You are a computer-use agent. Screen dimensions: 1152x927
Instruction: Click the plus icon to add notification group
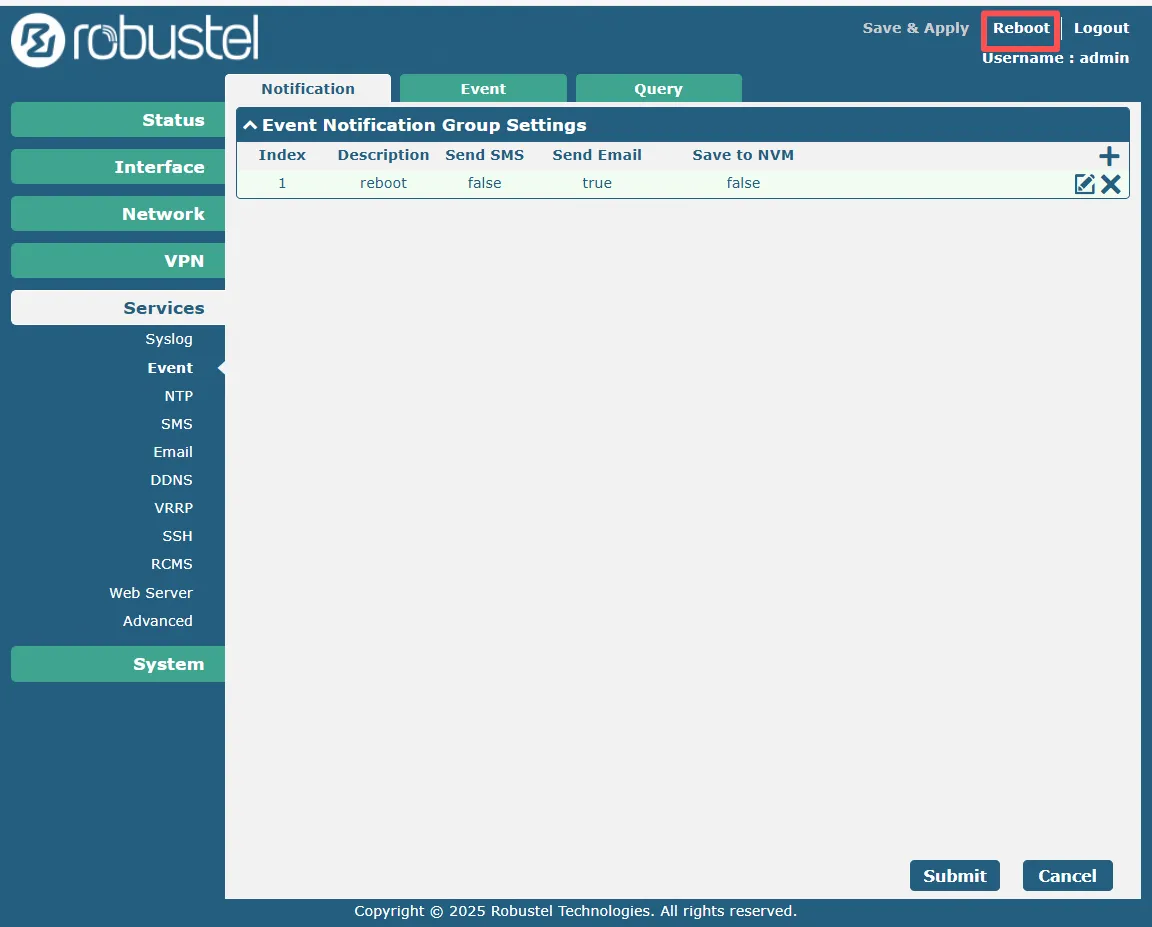[1109, 156]
